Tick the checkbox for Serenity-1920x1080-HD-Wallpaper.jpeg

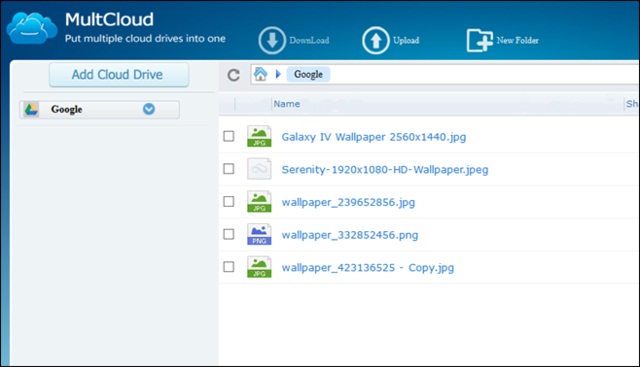(x=229, y=169)
